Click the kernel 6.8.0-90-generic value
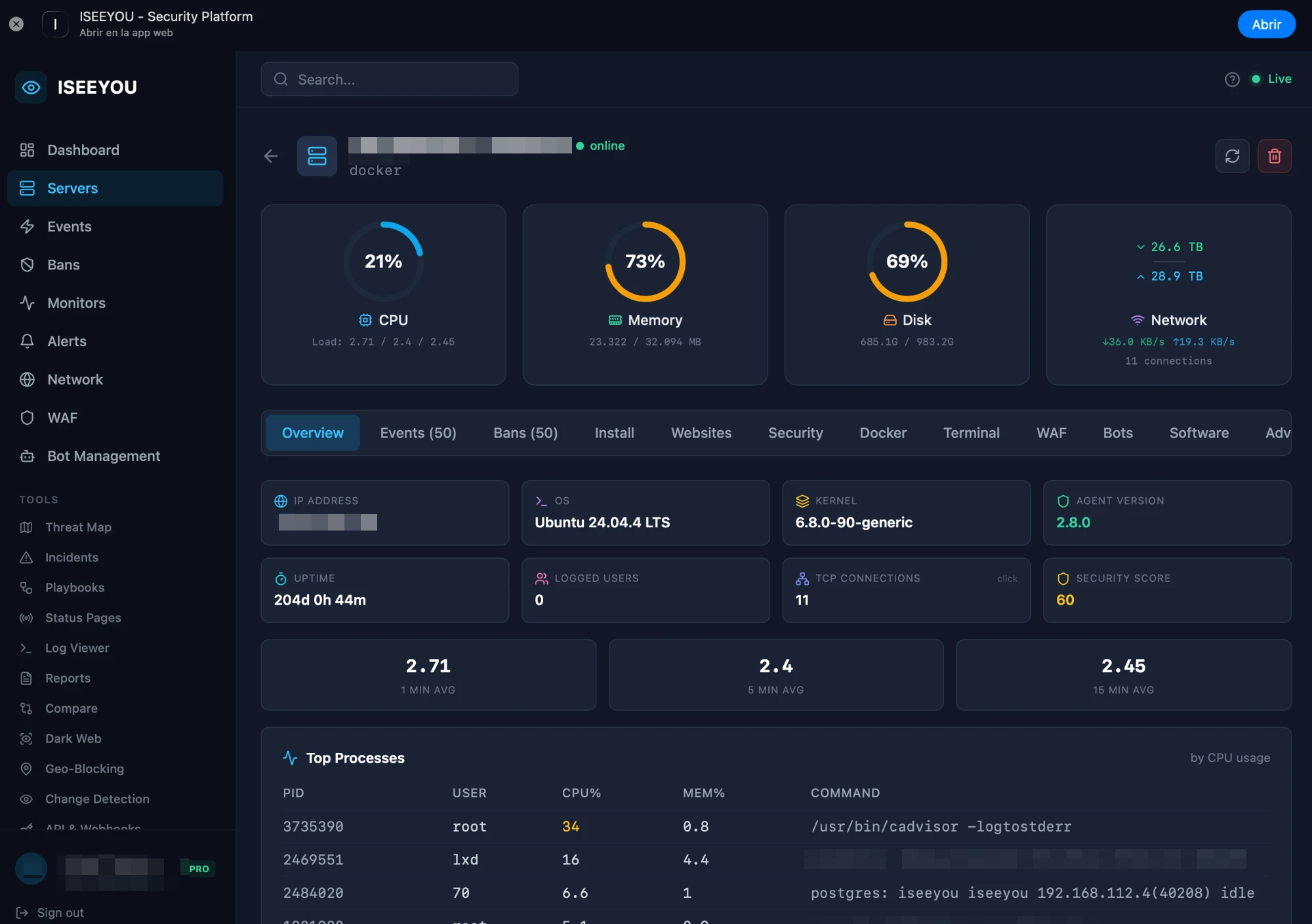 click(x=854, y=523)
